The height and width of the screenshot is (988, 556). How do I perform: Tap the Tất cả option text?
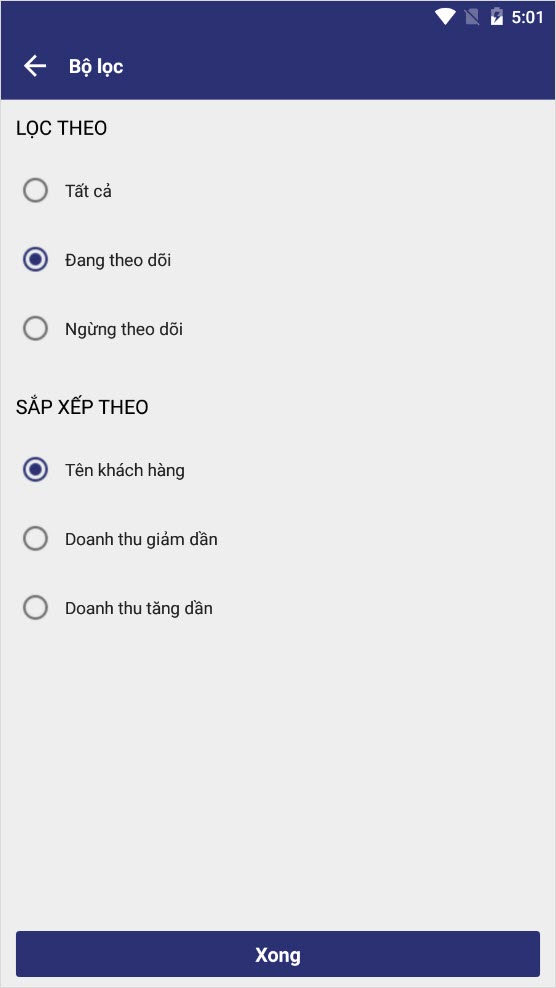[x=88, y=191]
